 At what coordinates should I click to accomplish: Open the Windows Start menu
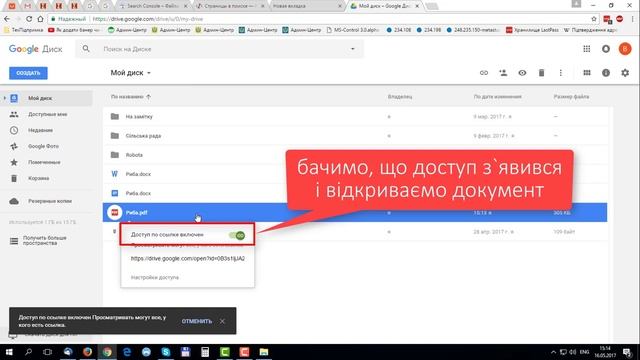[9, 352]
